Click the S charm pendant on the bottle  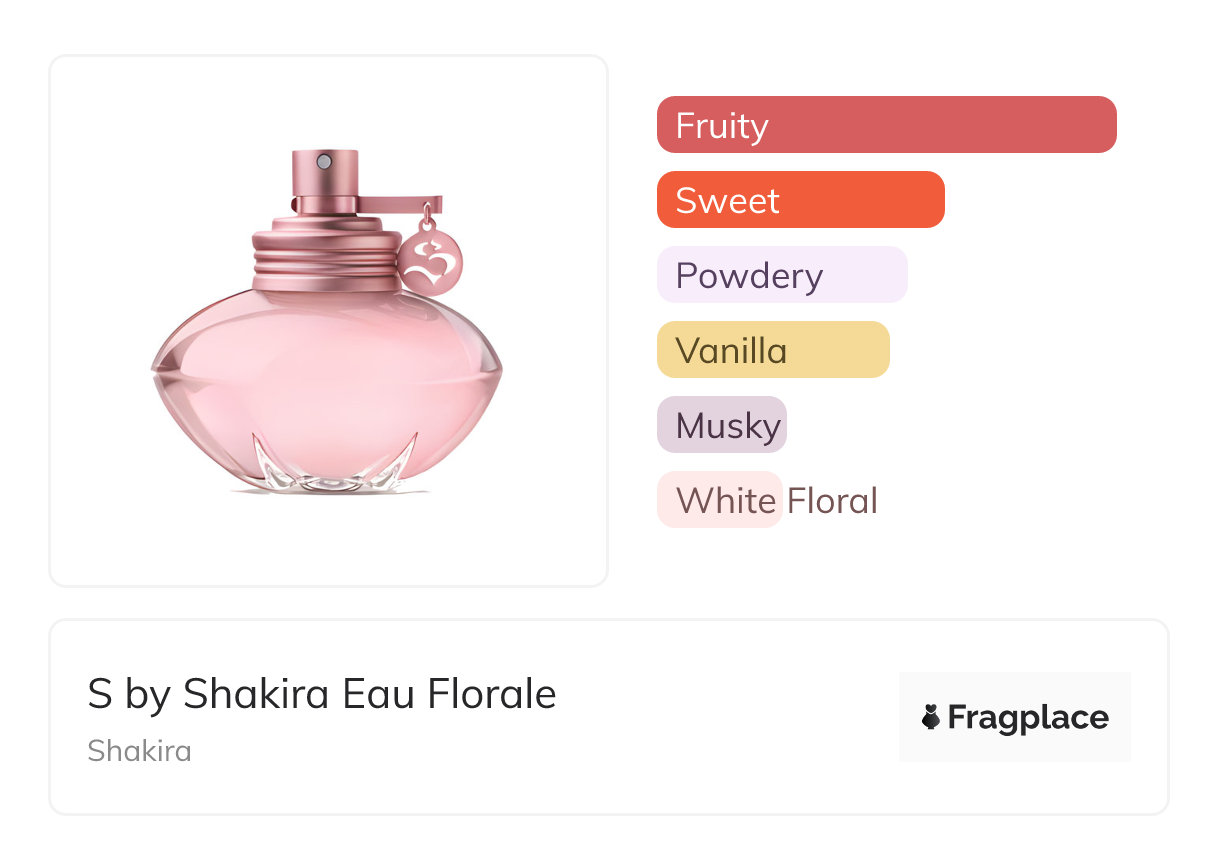(433, 259)
